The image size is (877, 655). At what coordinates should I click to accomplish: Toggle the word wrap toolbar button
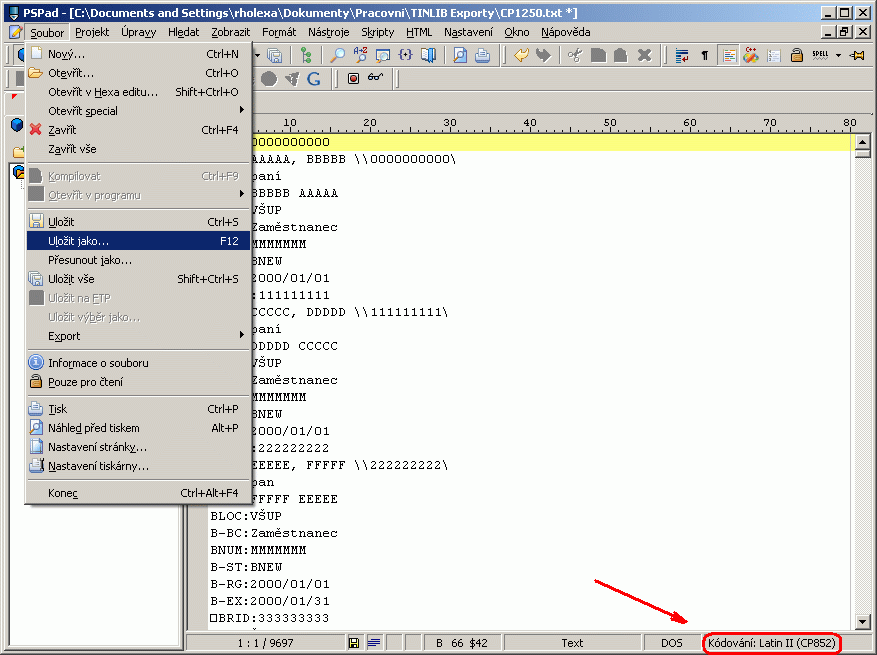pyautogui.click(x=683, y=55)
